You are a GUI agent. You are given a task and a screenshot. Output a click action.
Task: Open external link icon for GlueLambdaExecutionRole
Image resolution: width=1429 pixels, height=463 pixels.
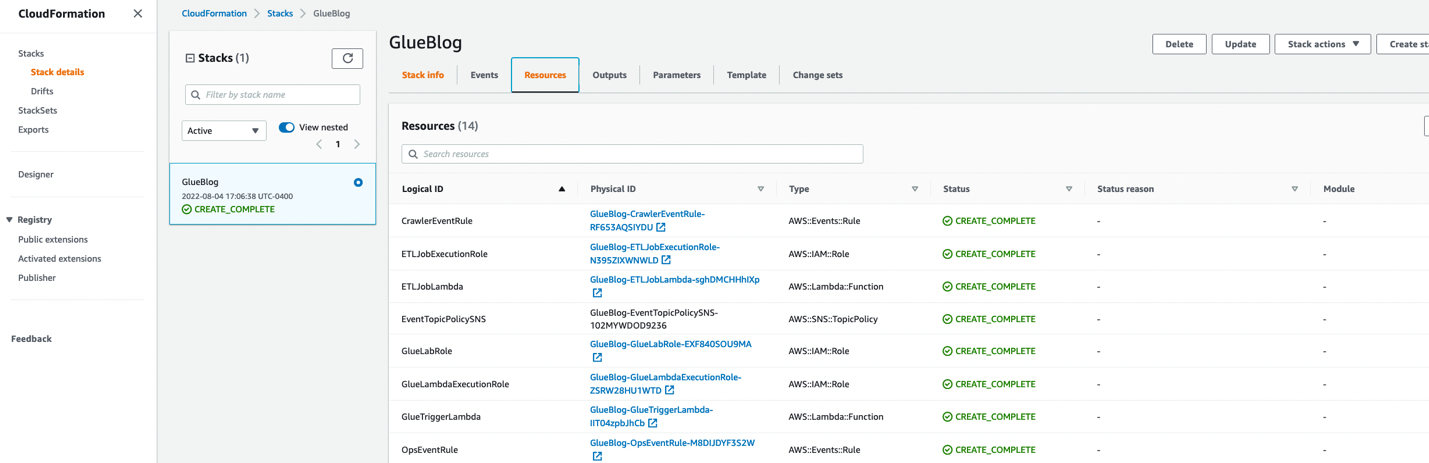(670, 391)
